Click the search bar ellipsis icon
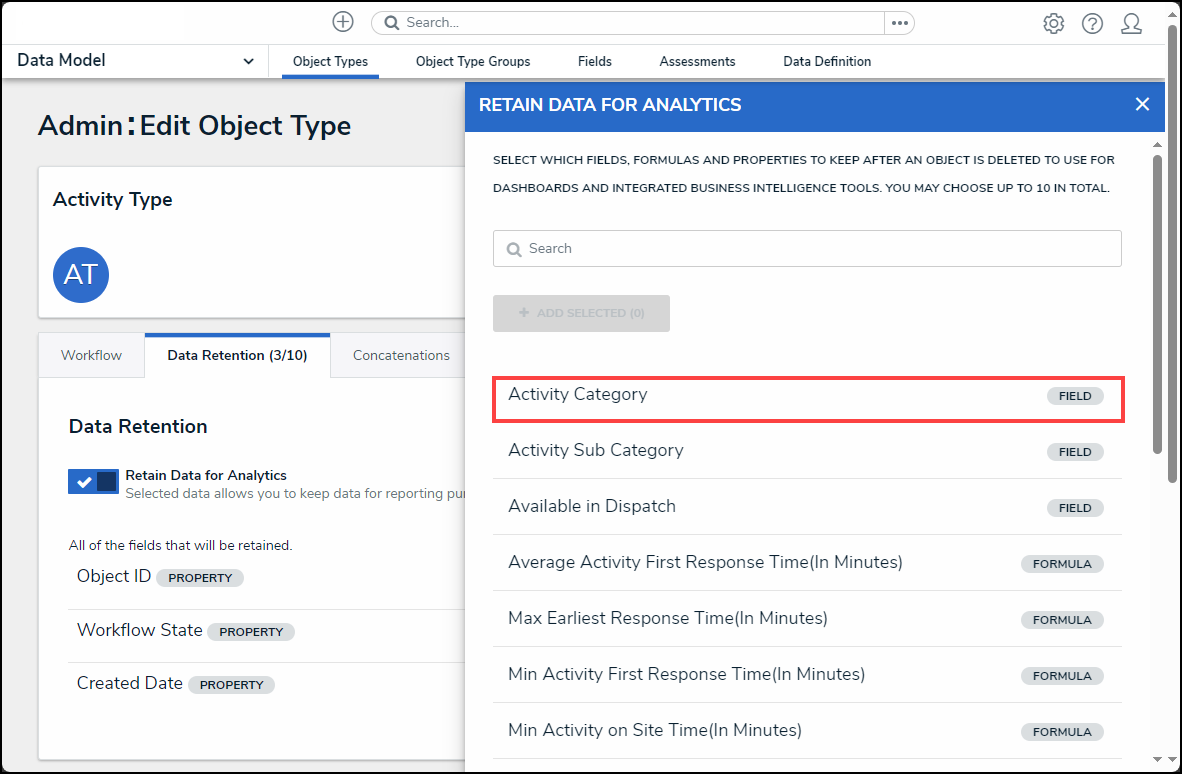1182x774 pixels. point(899,23)
